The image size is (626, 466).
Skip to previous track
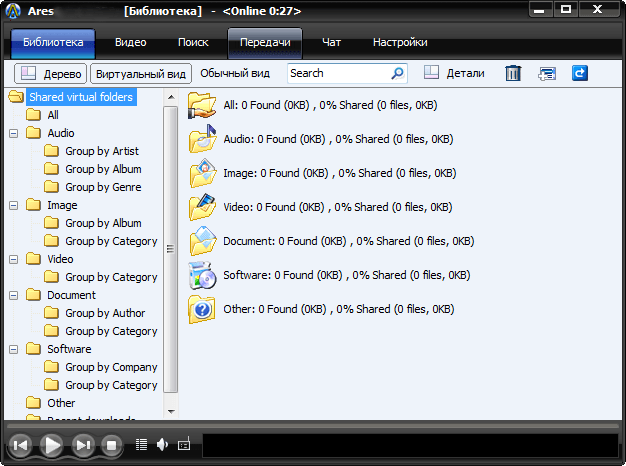[20, 445]
